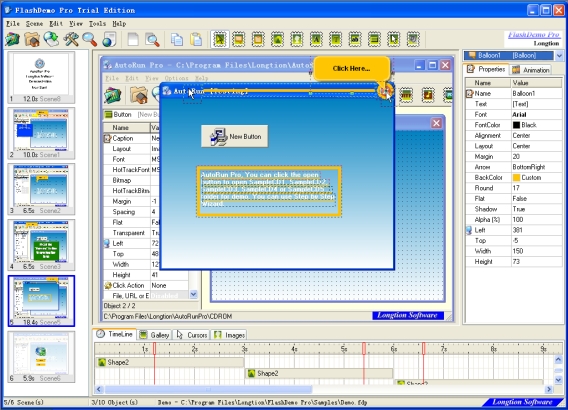Click the open project folder icon
Viewport: 568px width, 410px height.
[32, 39]
